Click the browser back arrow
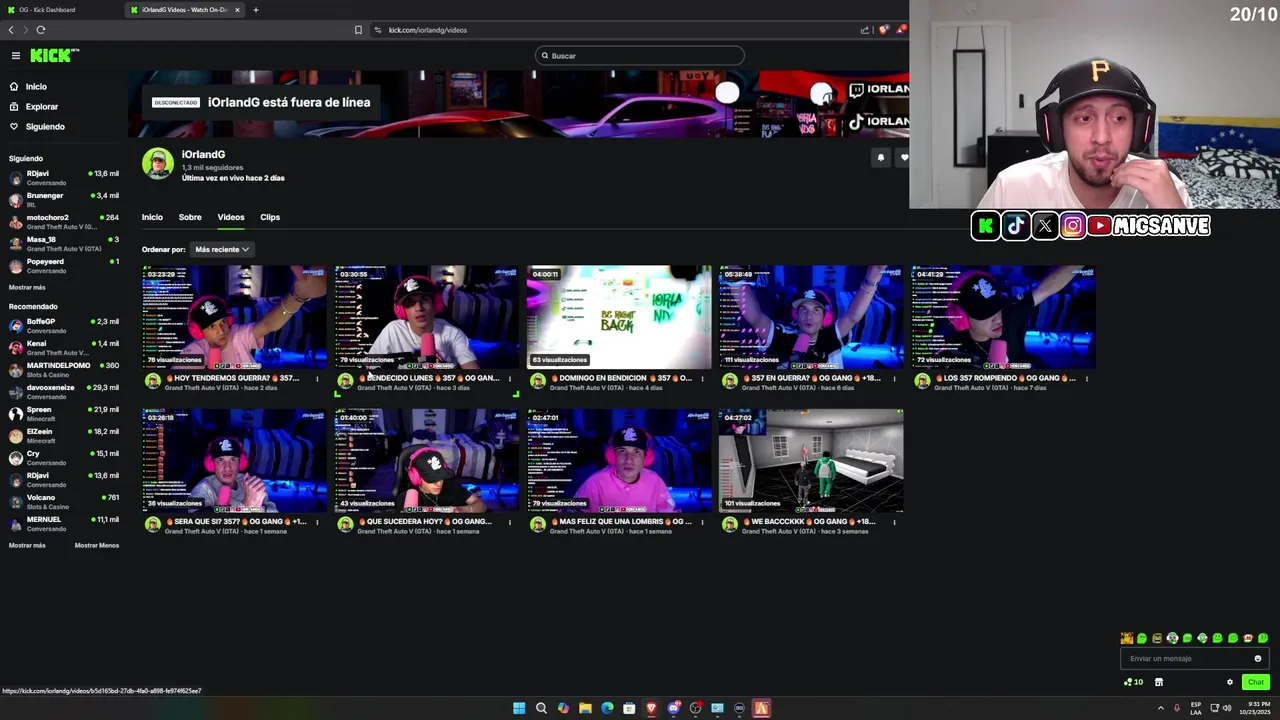This screenshot has width=1280, height=720. point(11,30)
